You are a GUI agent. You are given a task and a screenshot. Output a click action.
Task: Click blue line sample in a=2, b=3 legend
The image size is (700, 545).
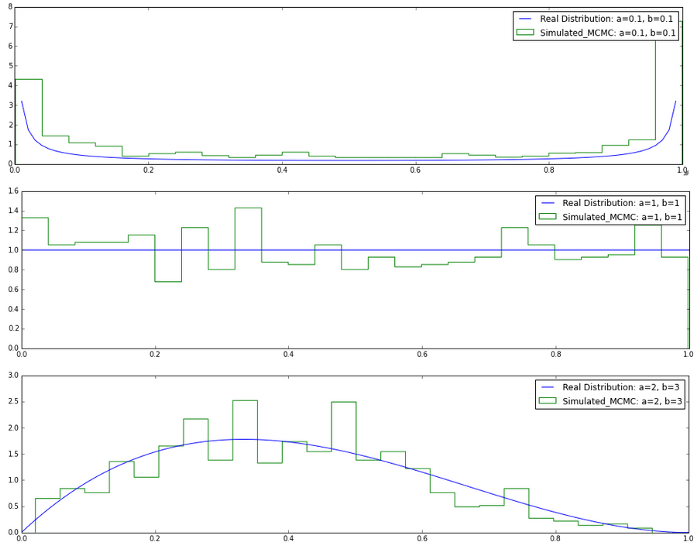pyautogui.click(x=550, y=387)
